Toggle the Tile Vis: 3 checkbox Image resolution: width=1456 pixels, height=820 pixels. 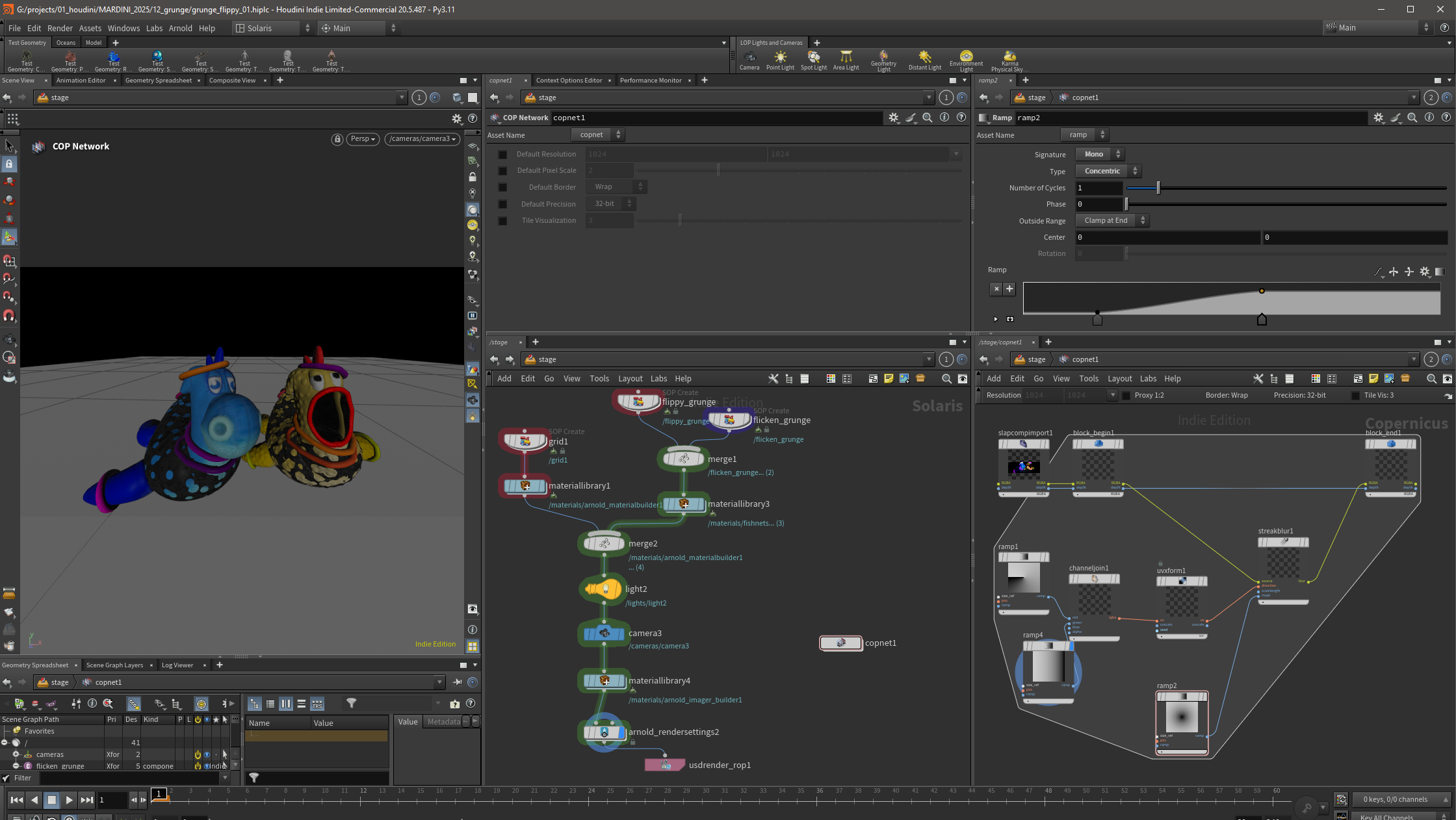coord(1355,396)
